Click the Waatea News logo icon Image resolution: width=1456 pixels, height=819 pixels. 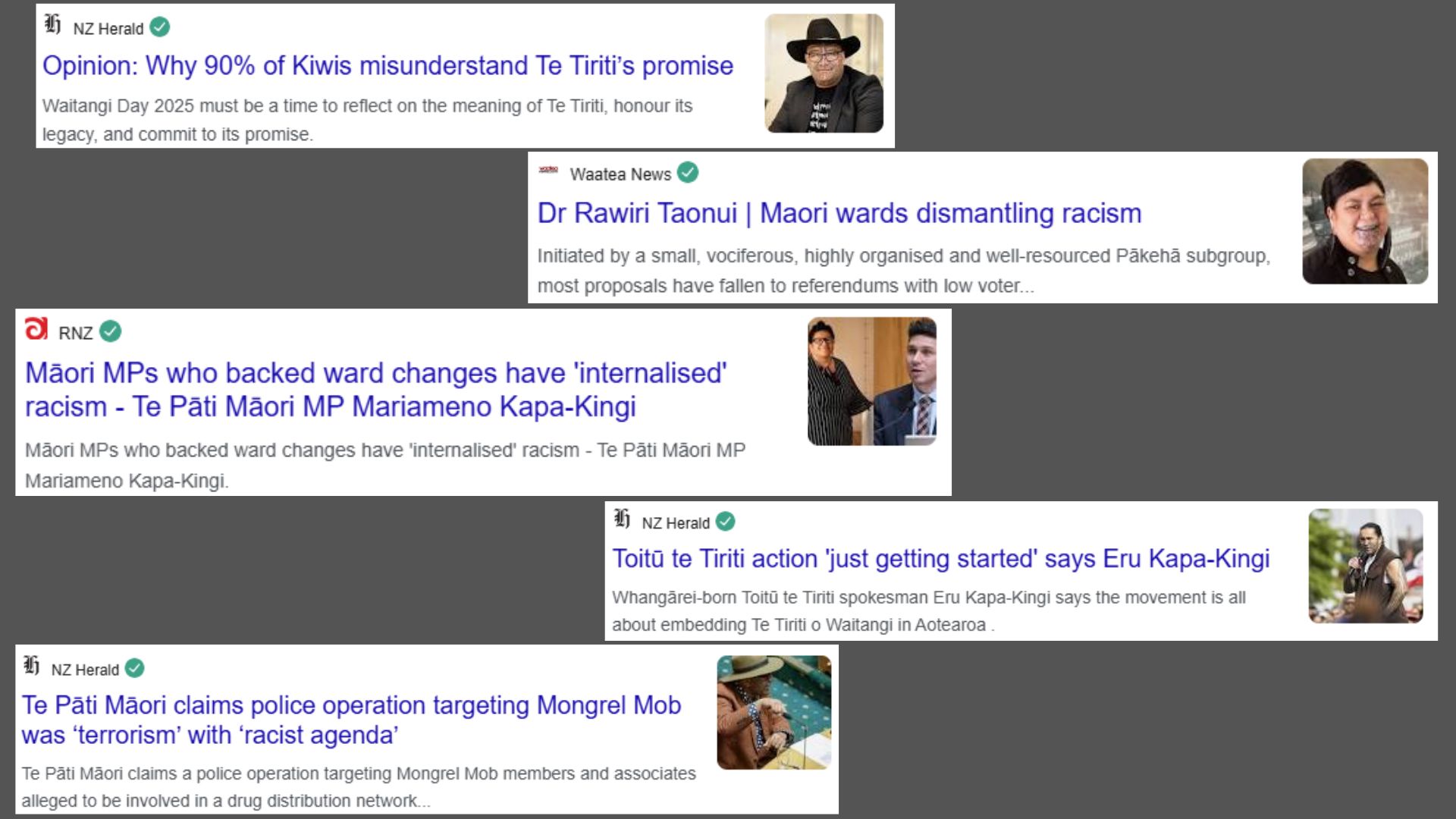548,170
